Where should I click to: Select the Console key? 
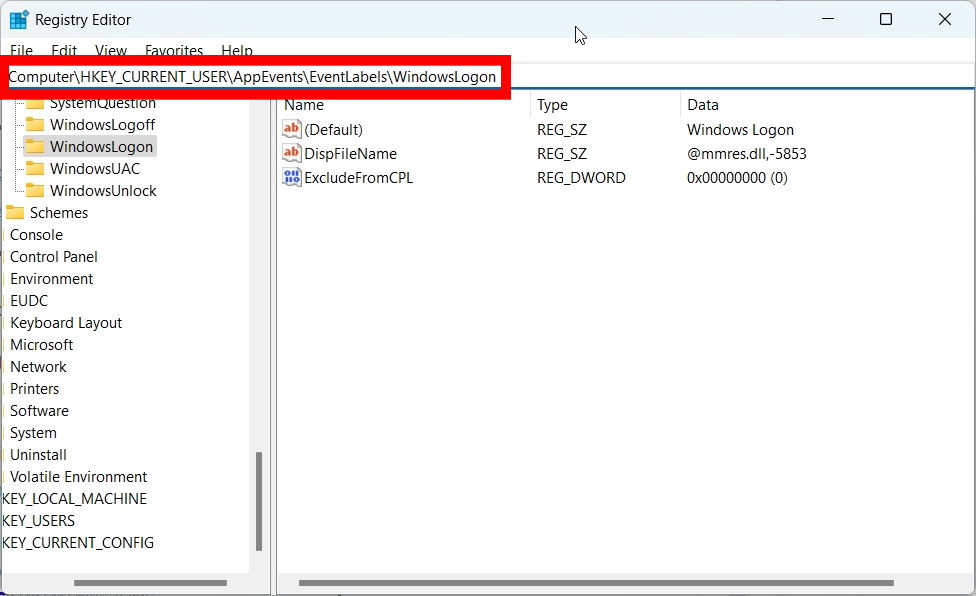click(x=37, y=235)
